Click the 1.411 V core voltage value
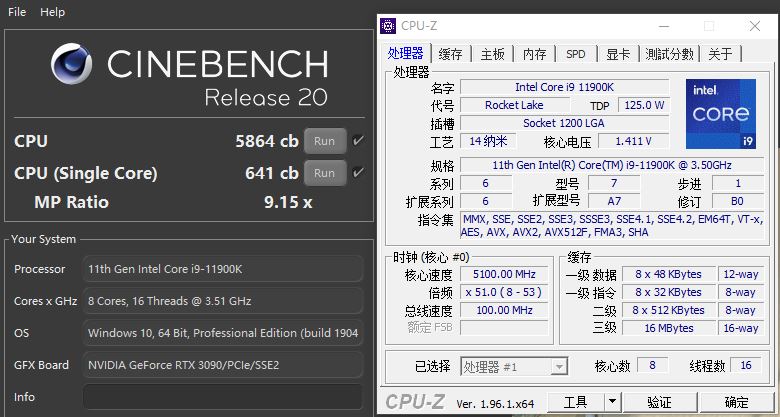 tap(633, 141)
